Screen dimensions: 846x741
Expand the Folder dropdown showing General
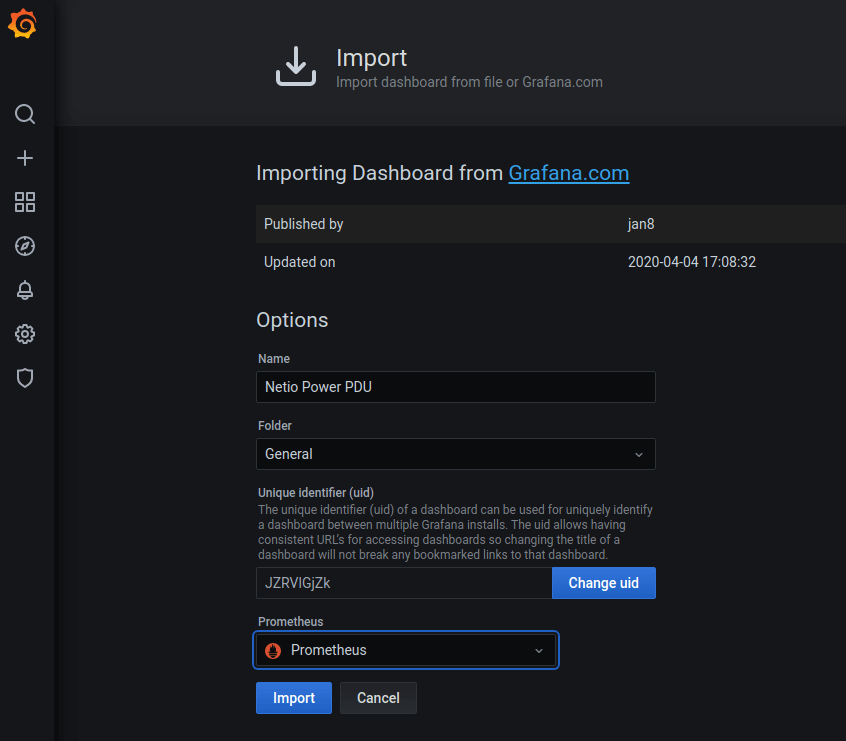[456, 454]
